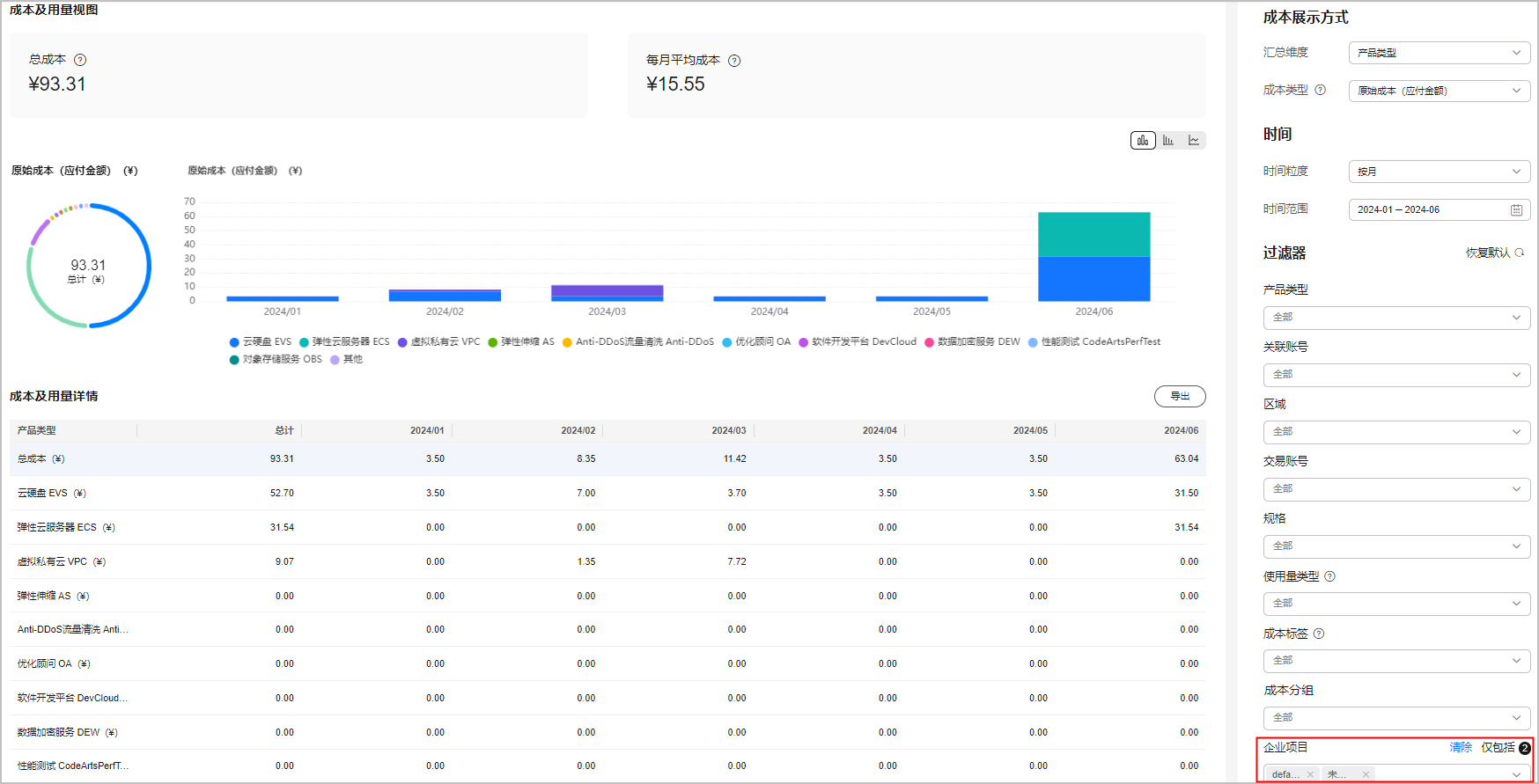Viewport: 1539px width, 784px height.
Task: Switch to stacked bar chart view
Action: pyautogui.click(x=1143, y=141)
